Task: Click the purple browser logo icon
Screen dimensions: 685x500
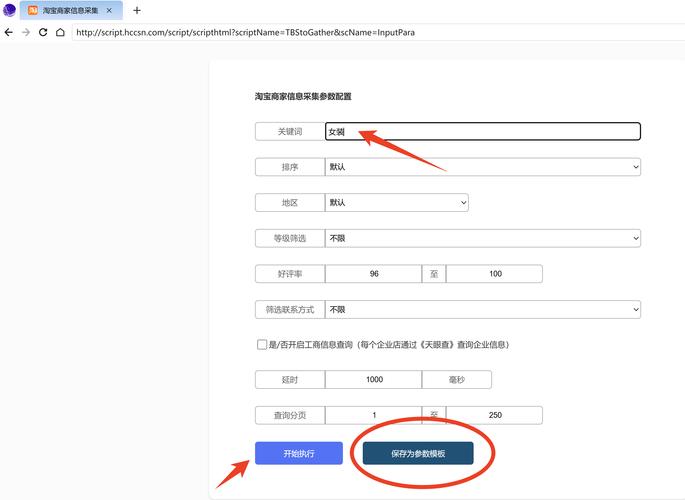Action: click(10, 11)
